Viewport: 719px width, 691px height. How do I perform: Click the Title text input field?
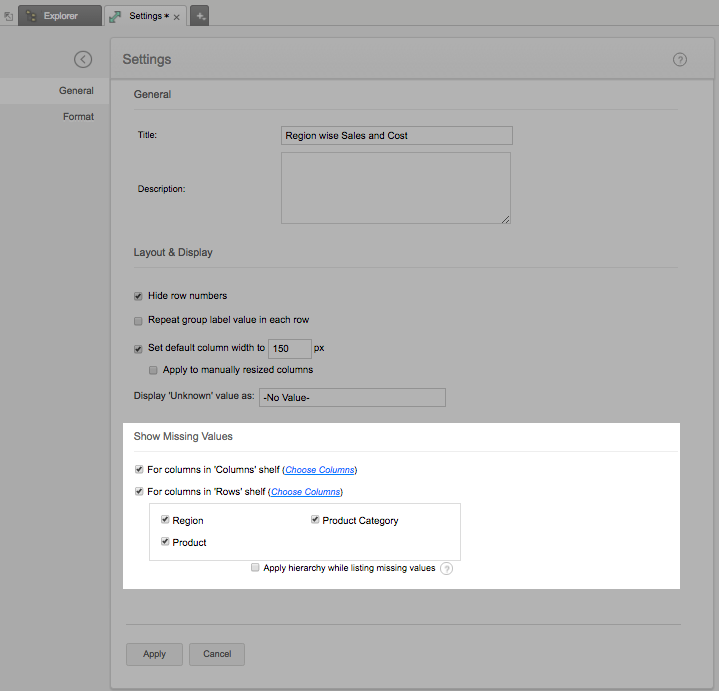pyautogui.click(x=397, y=136)
